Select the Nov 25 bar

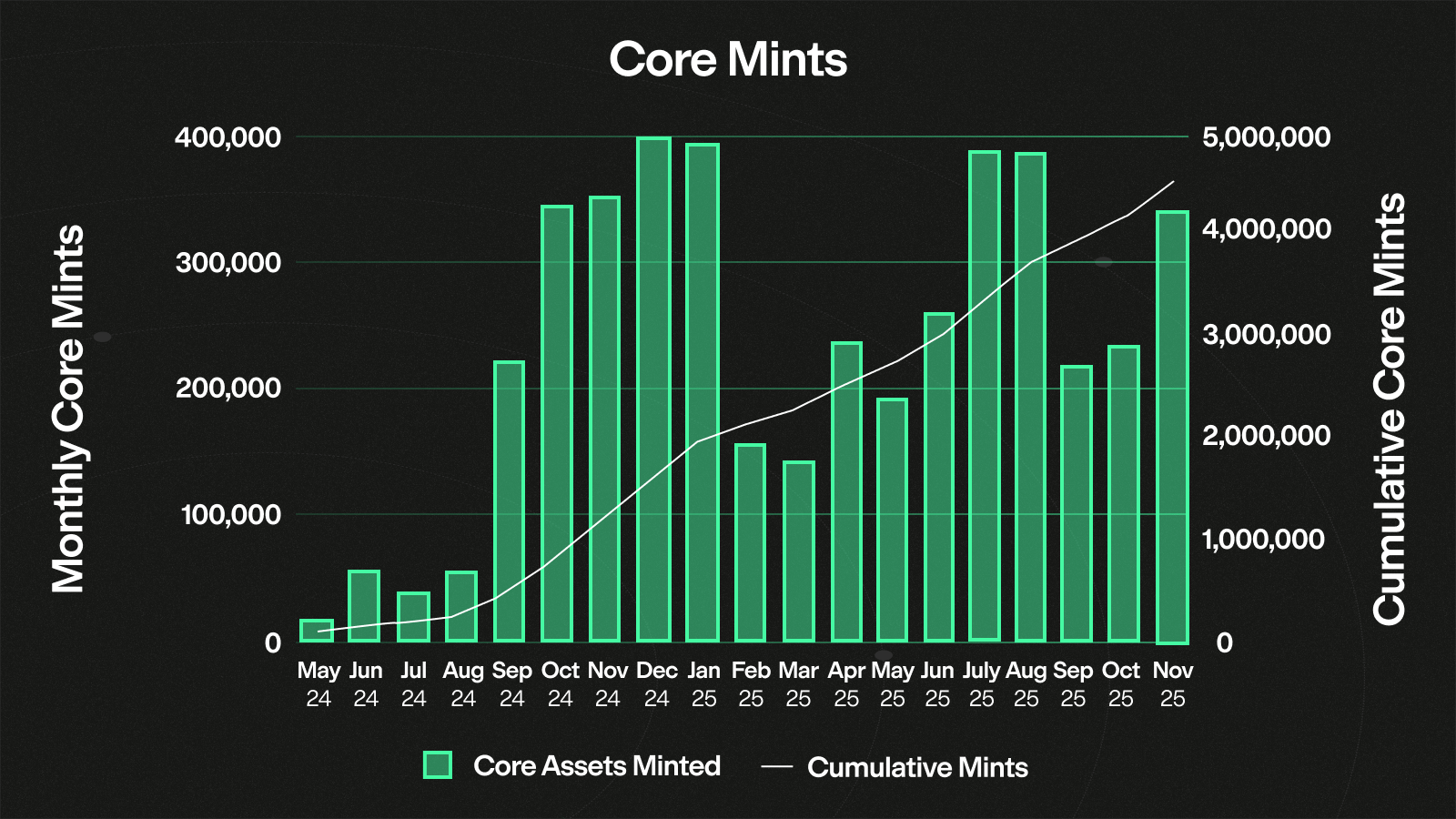[x=1172, y=427]
